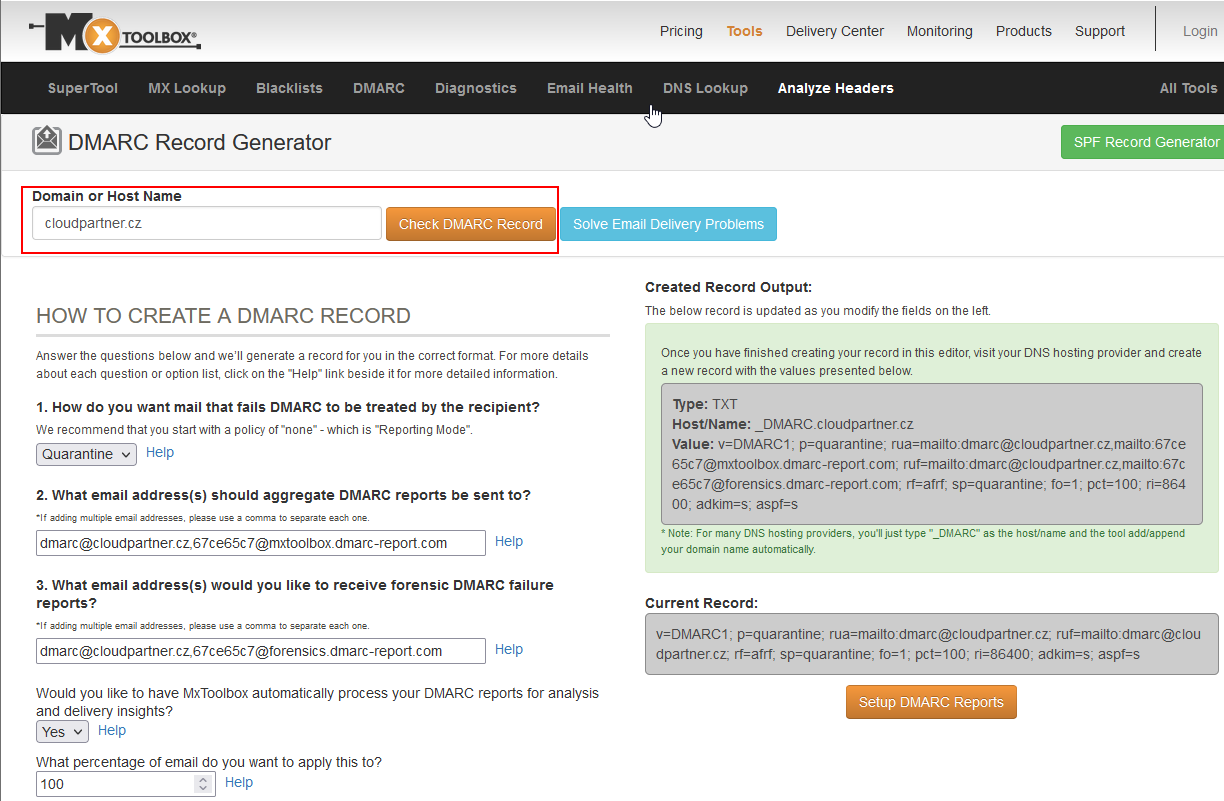Click Help beside the percentage field
1224x801 pixels.
point(239,782)
